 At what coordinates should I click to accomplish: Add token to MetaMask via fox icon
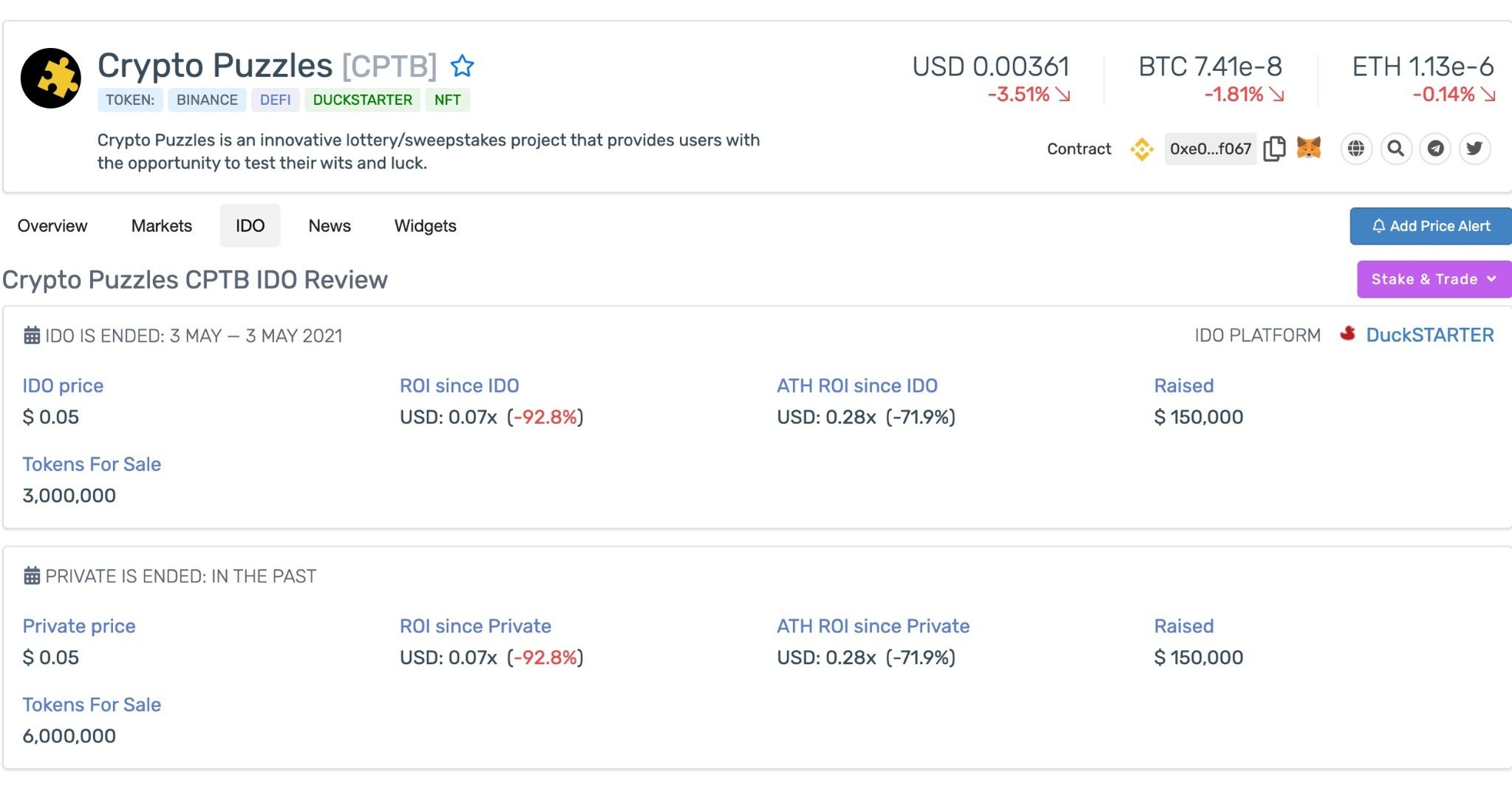tap(1308, 148)
